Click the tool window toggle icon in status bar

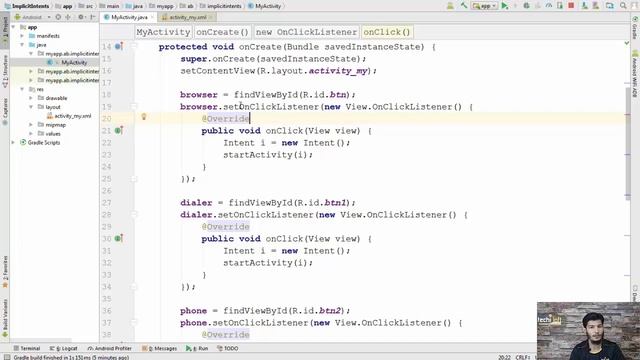click(7, 357)
